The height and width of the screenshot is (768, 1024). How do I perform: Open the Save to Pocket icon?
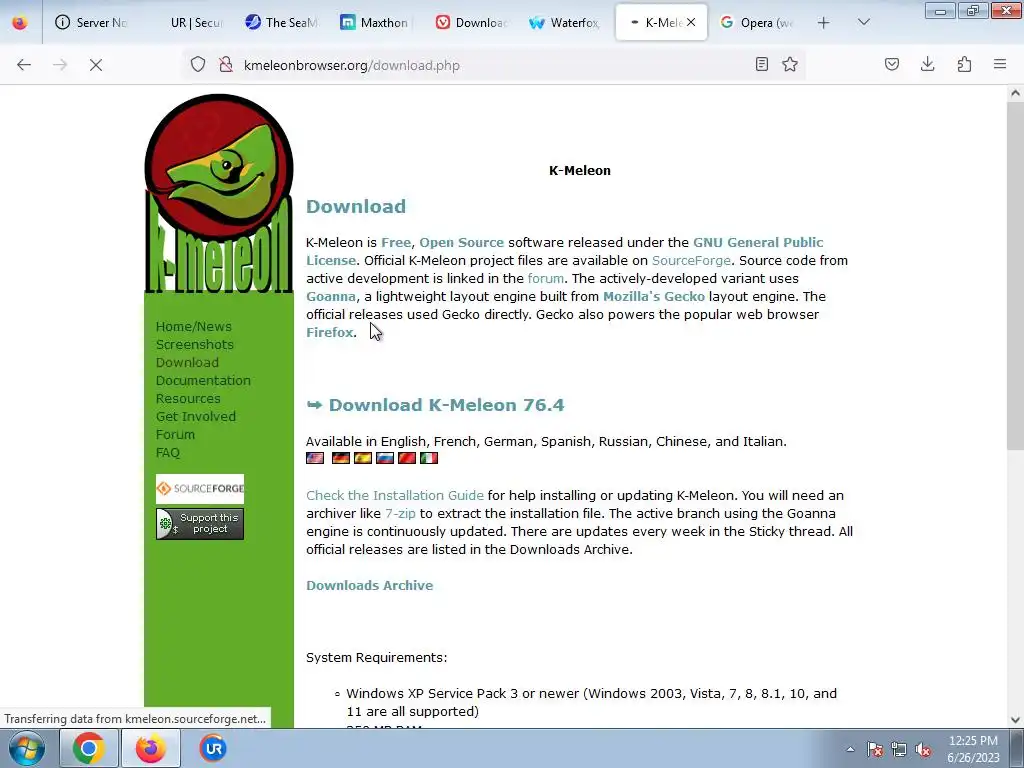tap(892, 64)
